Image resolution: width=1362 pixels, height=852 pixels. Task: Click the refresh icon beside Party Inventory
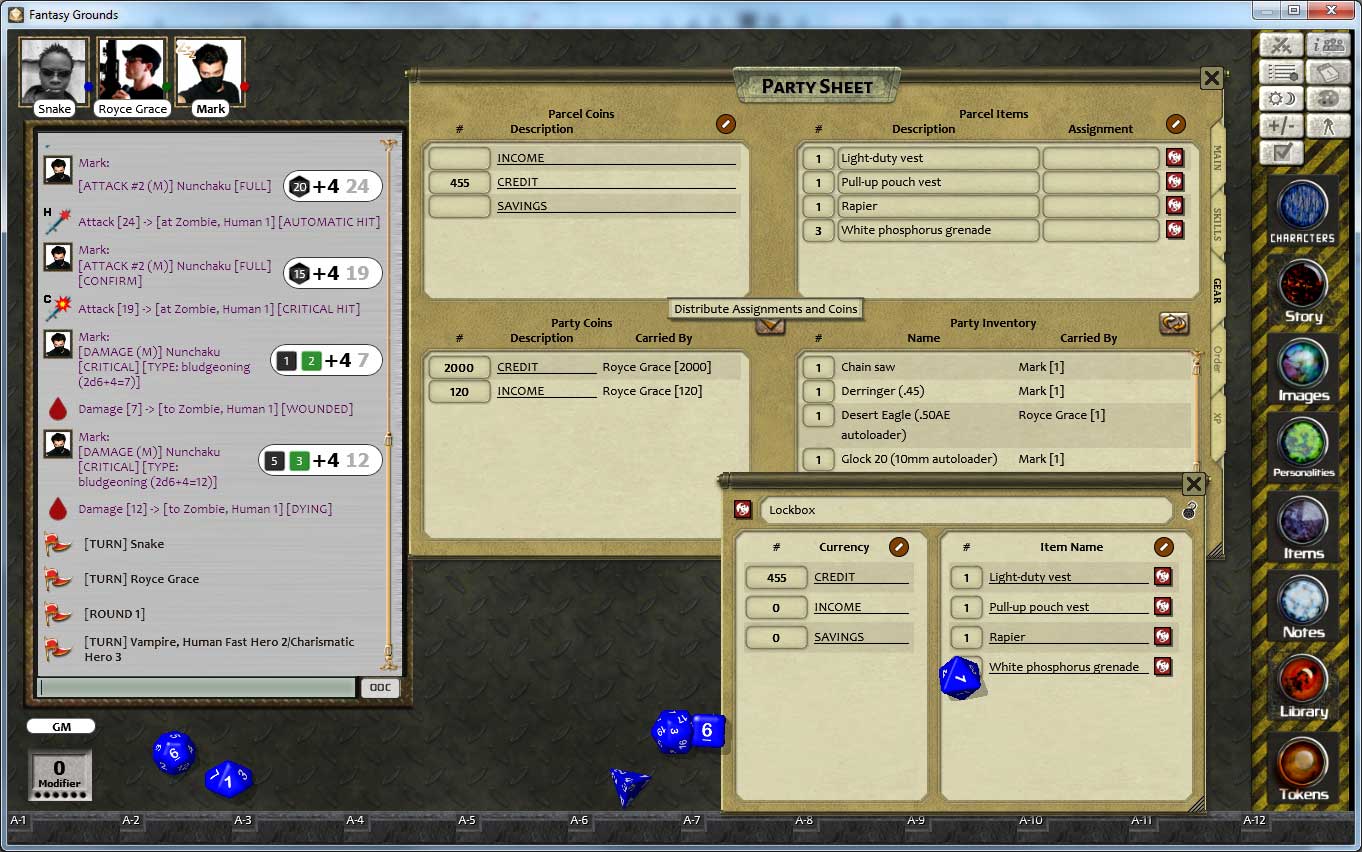tap(1174, 324)
